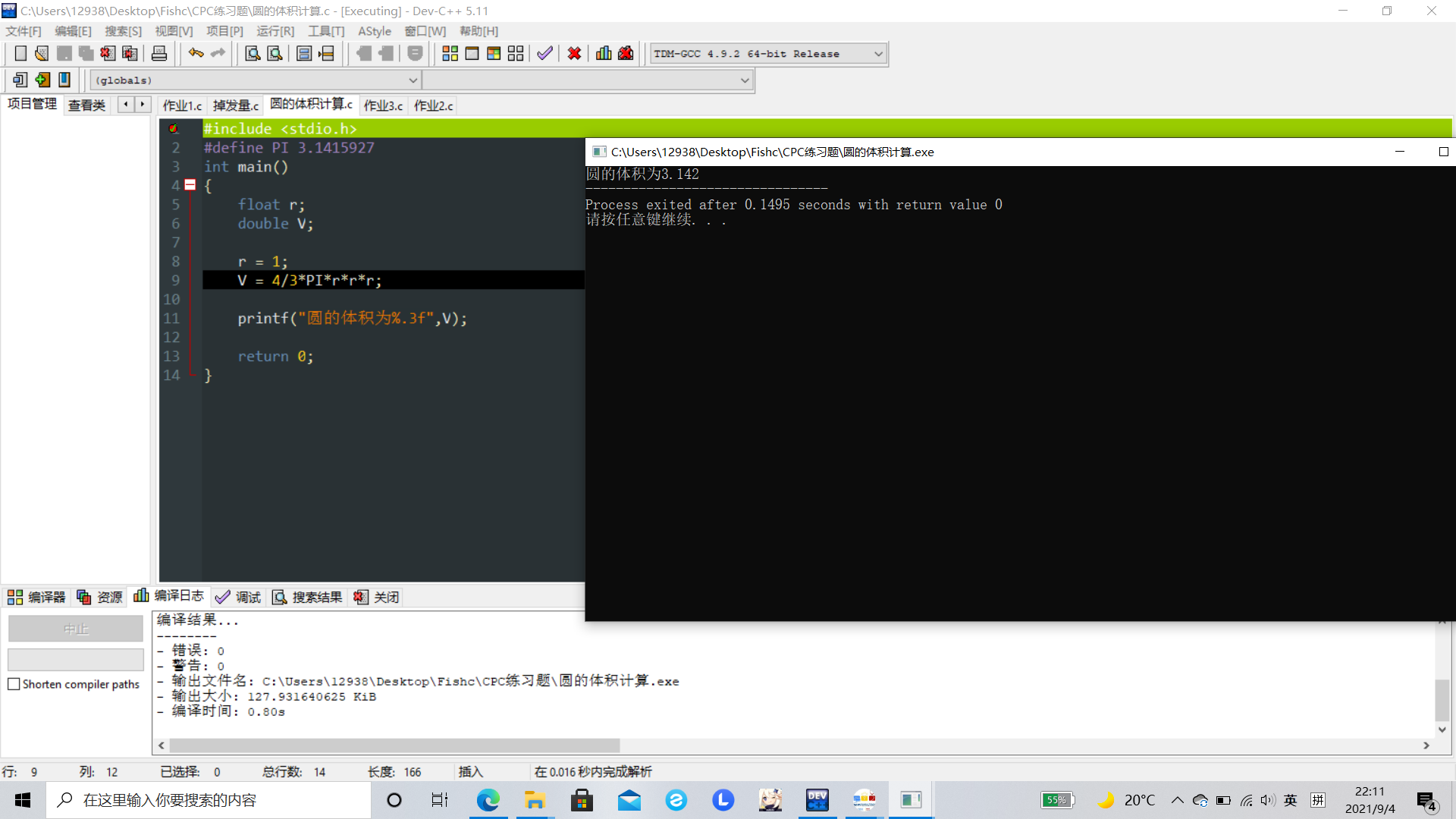Click the Delete profiling information icon

(x=626, y=54)
